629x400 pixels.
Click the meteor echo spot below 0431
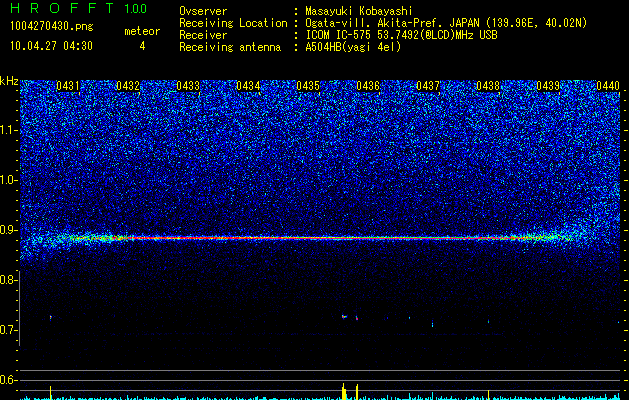[51, 317]
